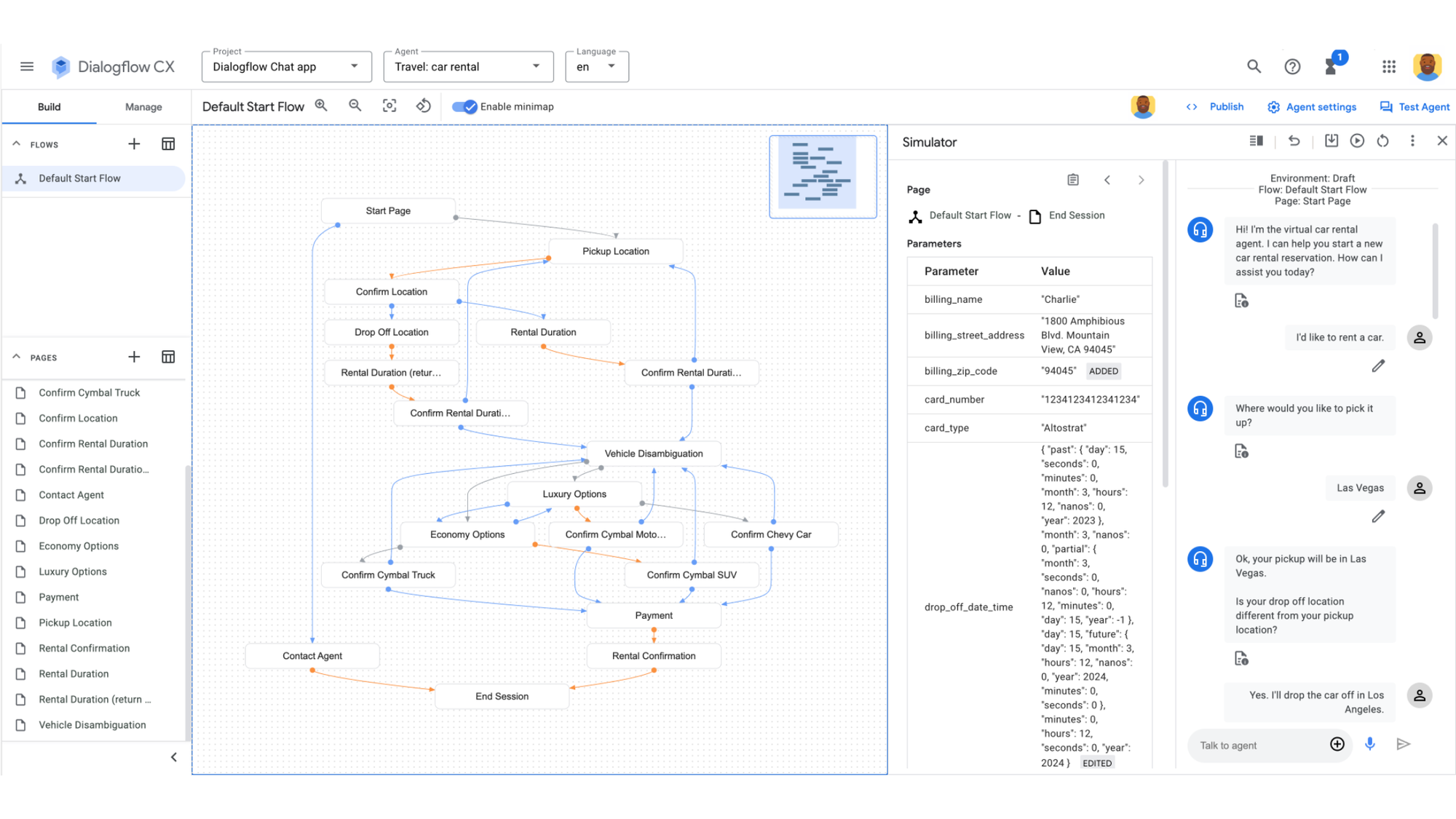Start voice input with microphone
1456x819 pixels.
click(1370, 744)
